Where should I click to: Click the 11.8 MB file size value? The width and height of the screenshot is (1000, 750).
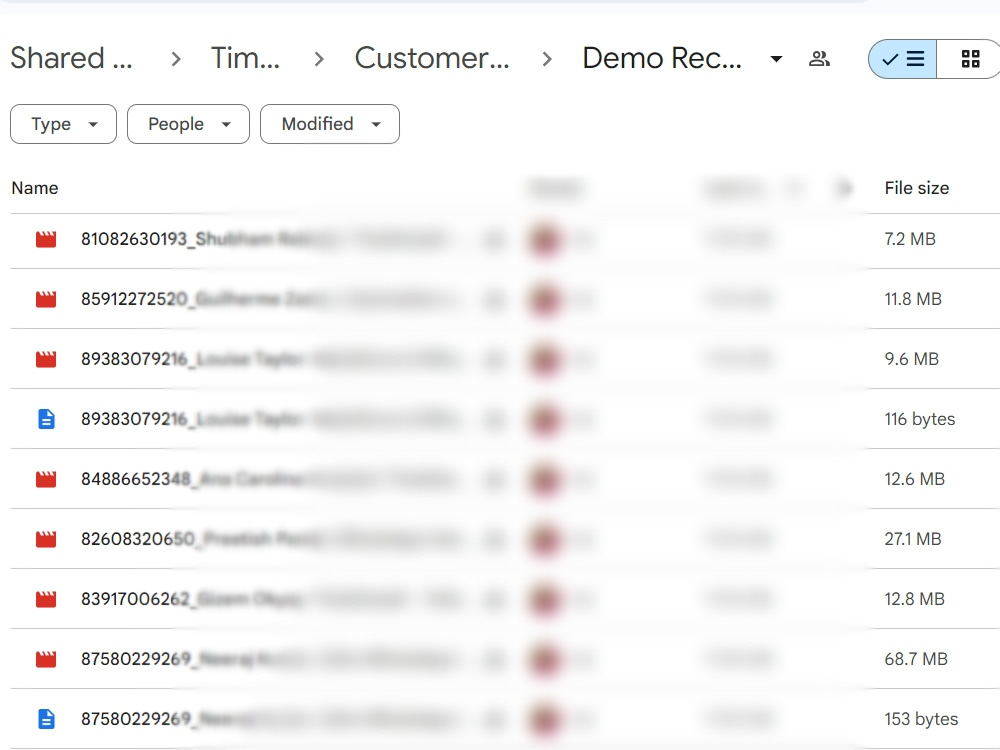(913, 299)
